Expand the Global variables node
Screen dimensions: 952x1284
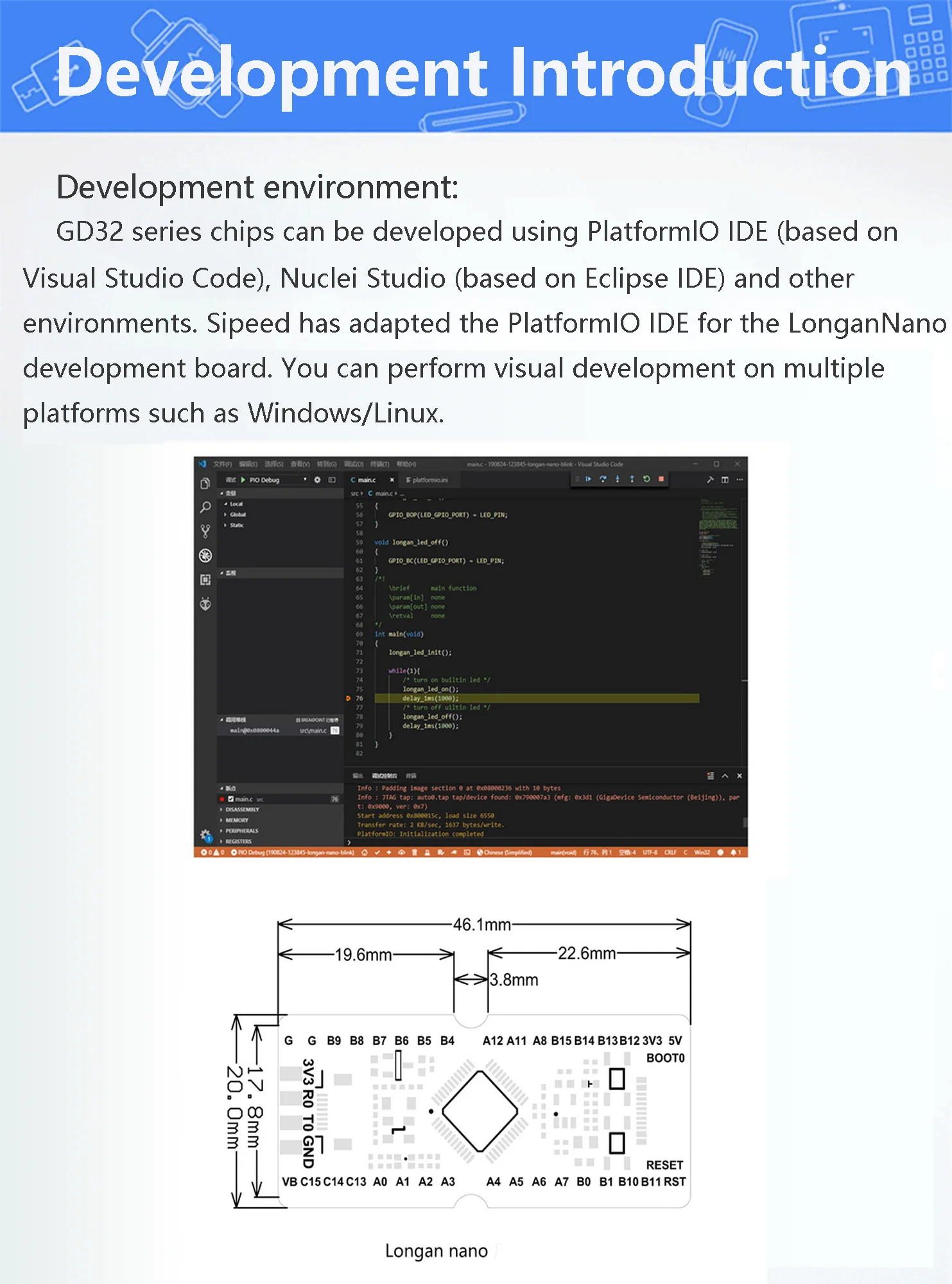(226, 514)
